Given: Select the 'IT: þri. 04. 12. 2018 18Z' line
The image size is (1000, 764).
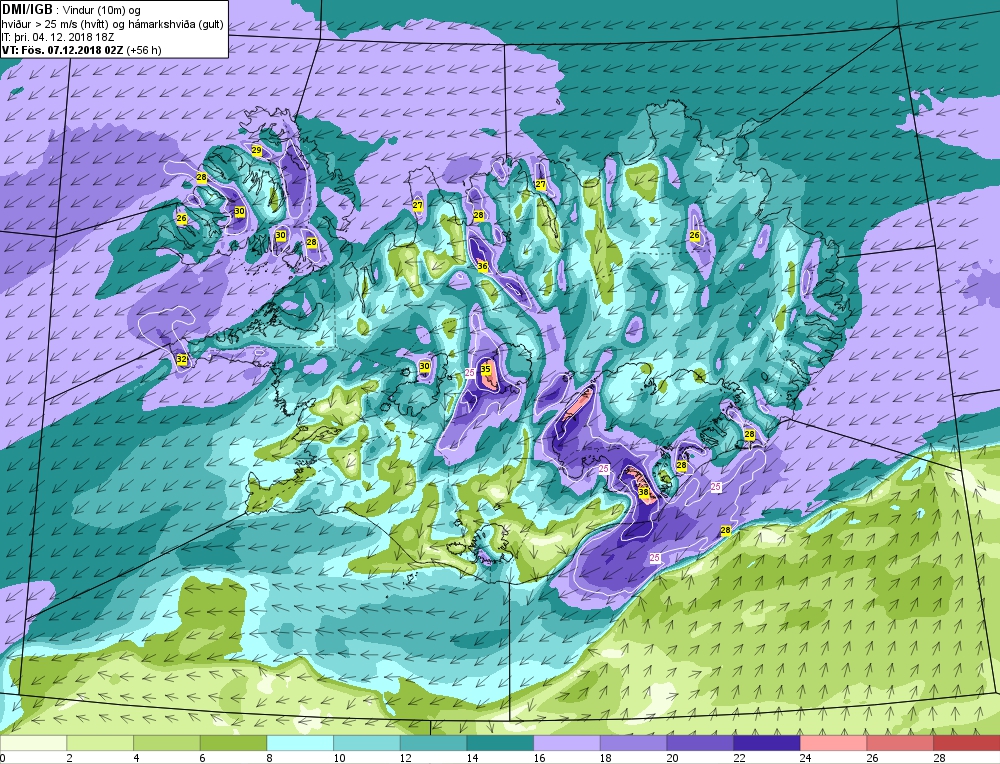Looking at the screenshot, I should pos(57,37).
